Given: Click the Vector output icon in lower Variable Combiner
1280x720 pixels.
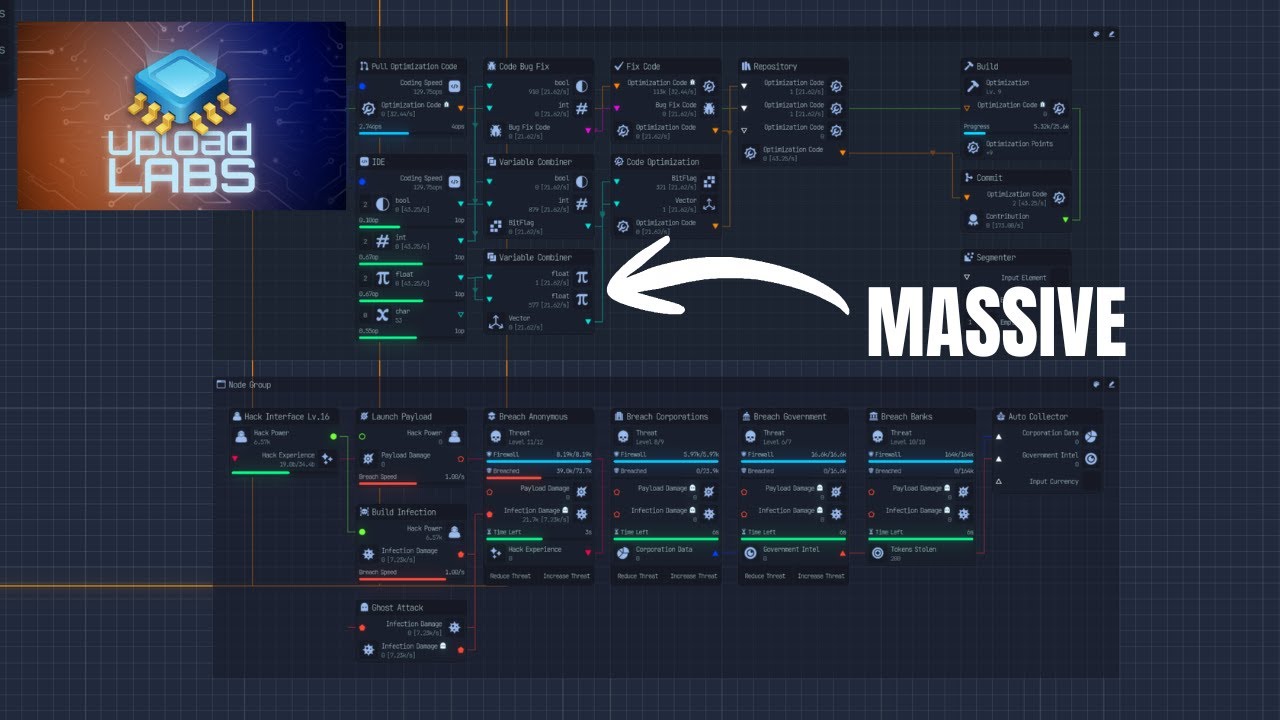Looking at the screenshot, I should (497, 321).
